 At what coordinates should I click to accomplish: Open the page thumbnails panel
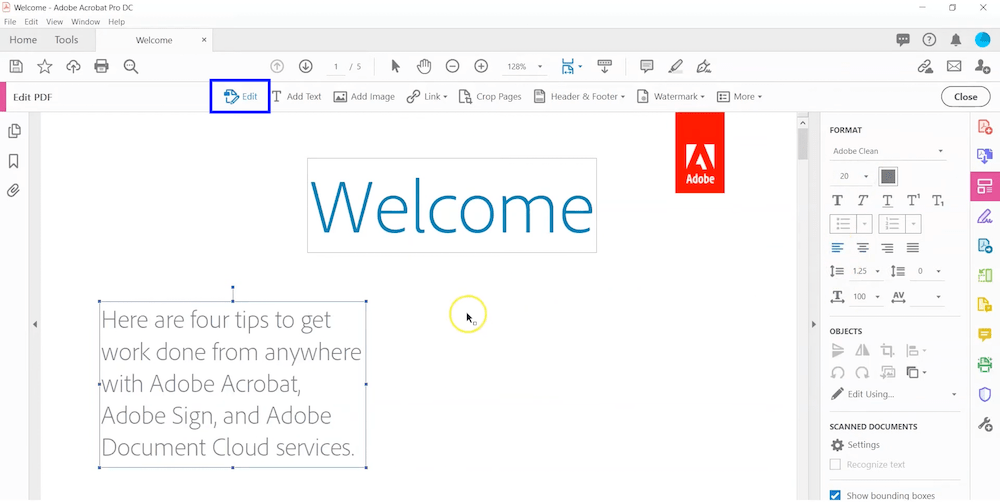[14, 131]
